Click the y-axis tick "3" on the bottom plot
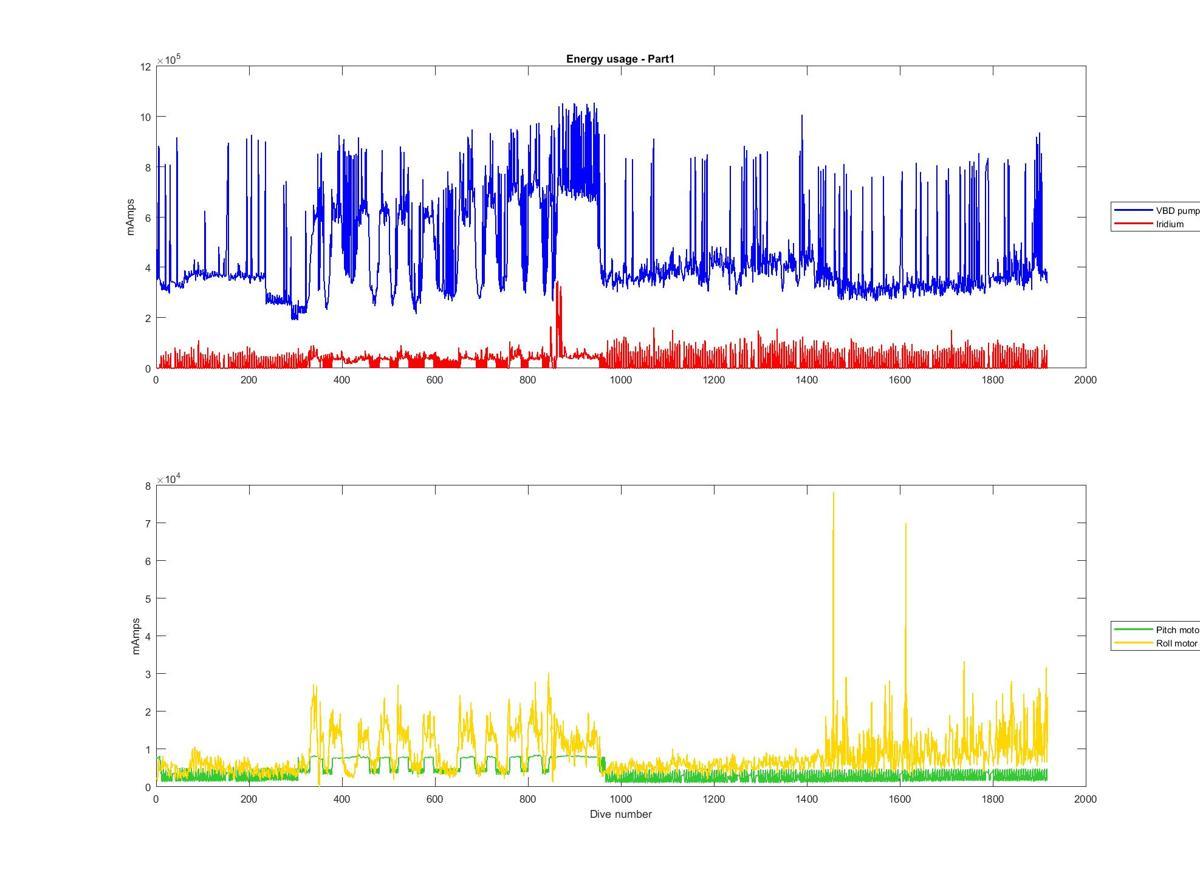Viewport: 1200px width, 885px height. point(148,674)
